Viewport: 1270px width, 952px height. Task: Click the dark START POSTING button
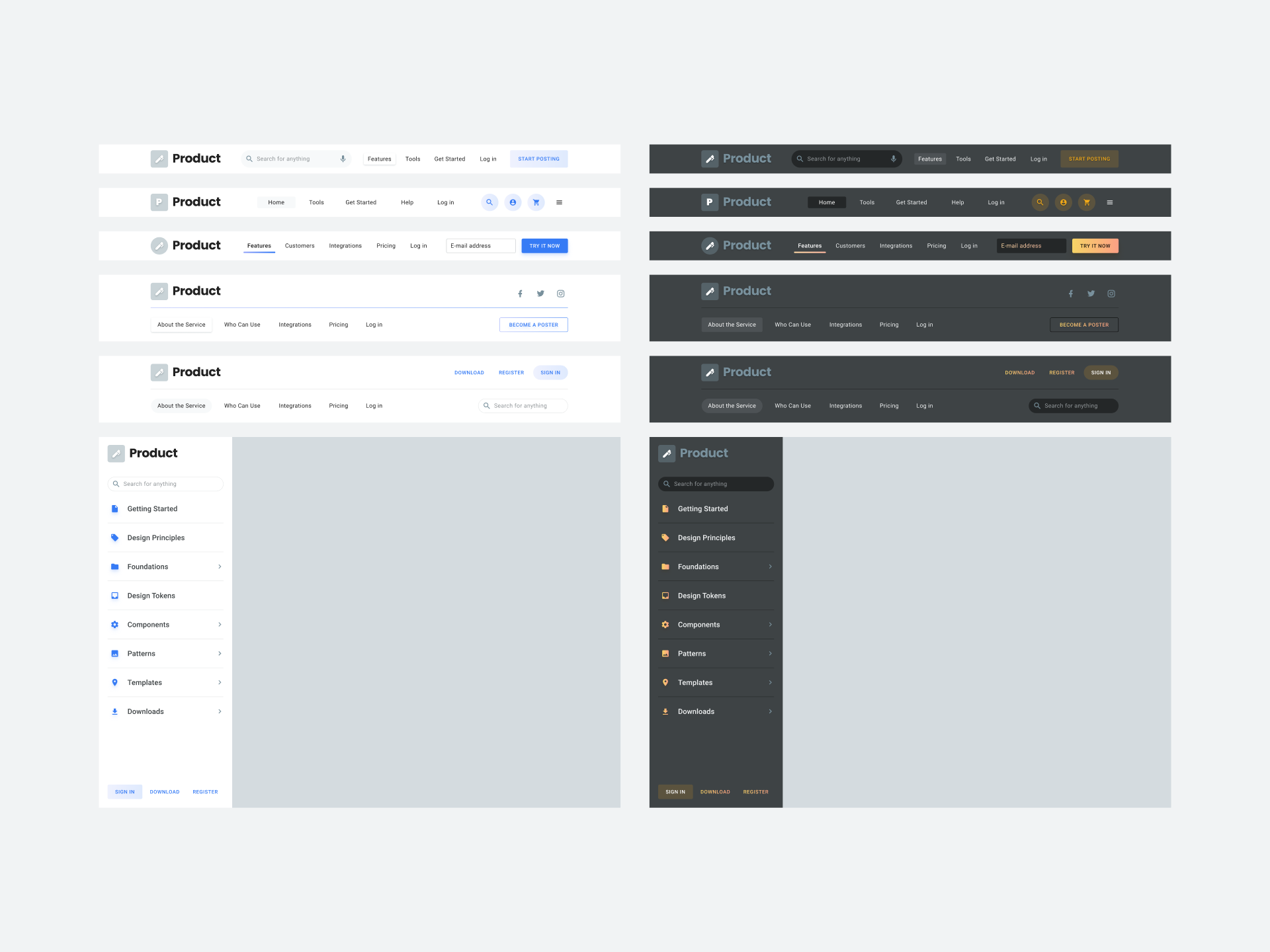click(x=1089, y=159)
